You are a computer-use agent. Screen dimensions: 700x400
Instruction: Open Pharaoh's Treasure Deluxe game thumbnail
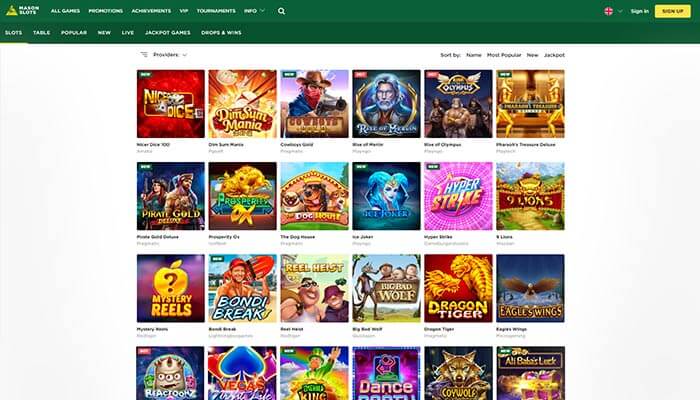pos(530,104)
